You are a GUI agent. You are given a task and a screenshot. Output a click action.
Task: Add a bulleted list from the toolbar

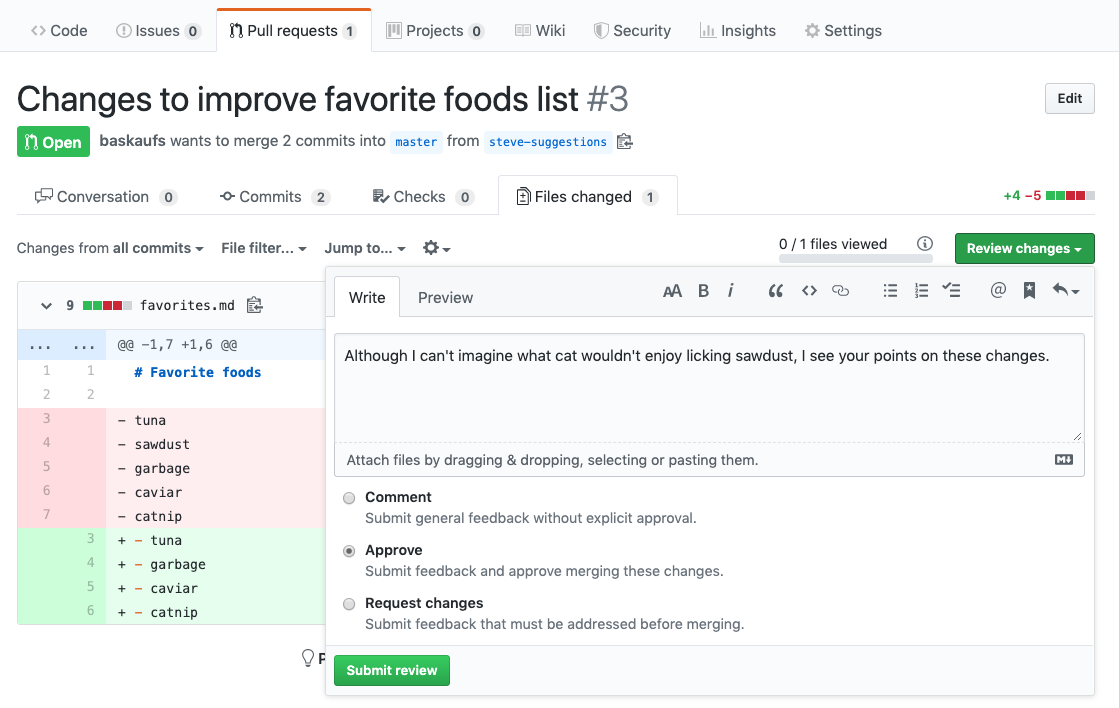tap(890, 290)
